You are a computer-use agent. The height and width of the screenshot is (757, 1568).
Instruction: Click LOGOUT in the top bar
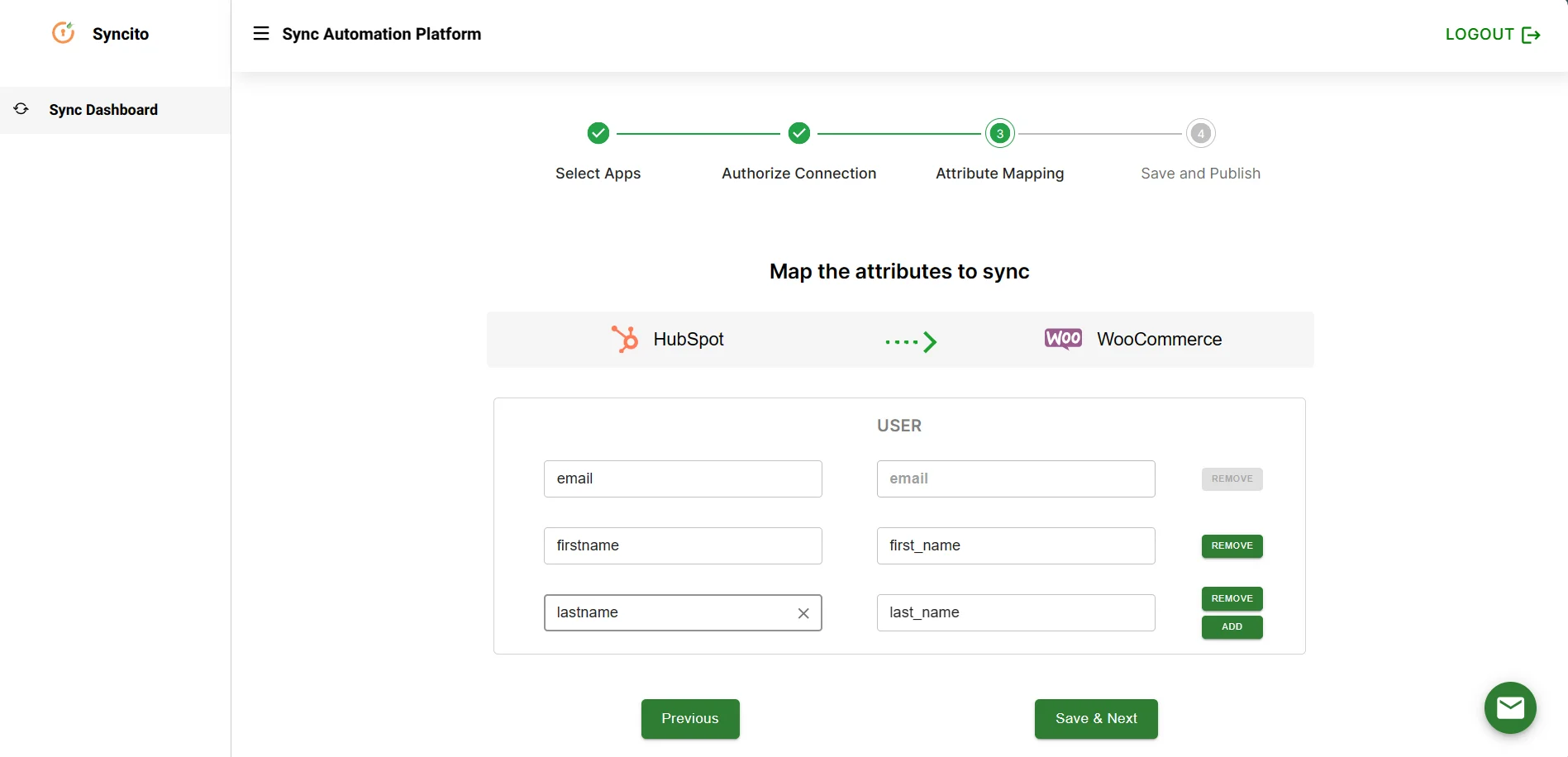tap(1480, 34)
